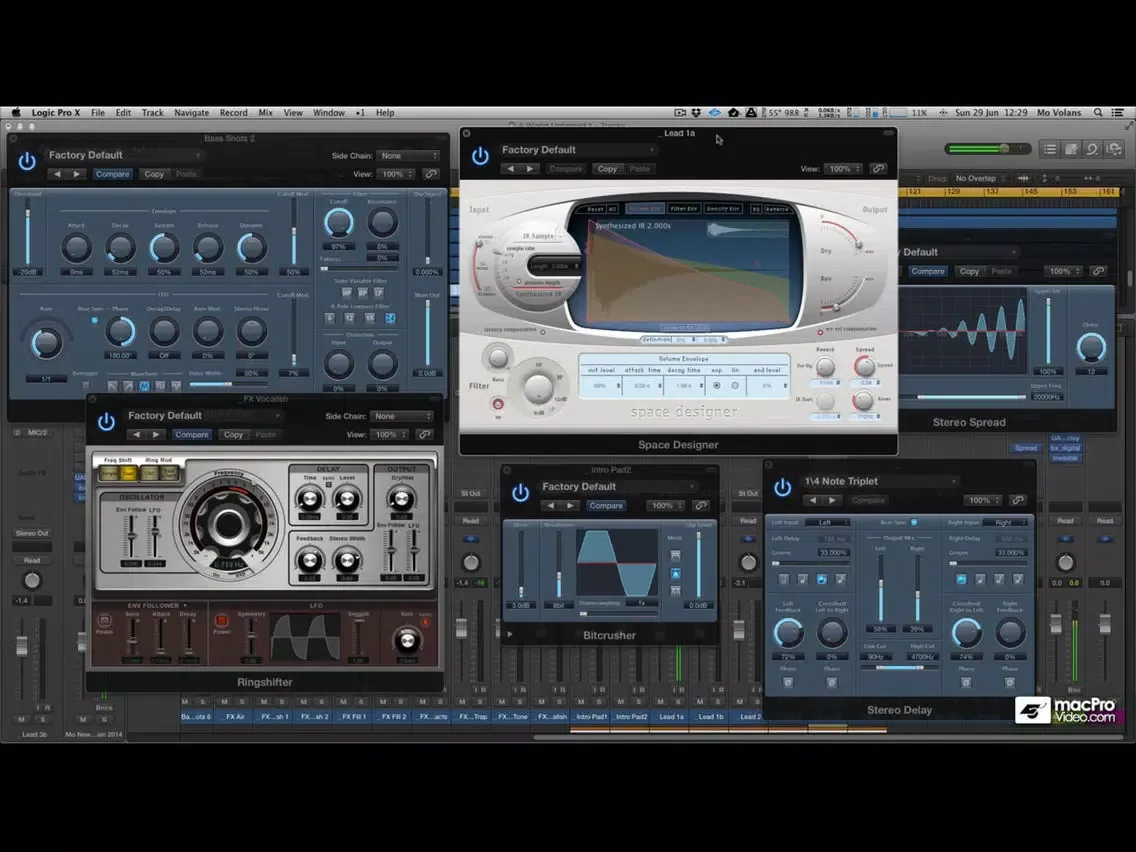Go to next preset in Bitcrusher

pyautogui.click(x=571, y=505)
